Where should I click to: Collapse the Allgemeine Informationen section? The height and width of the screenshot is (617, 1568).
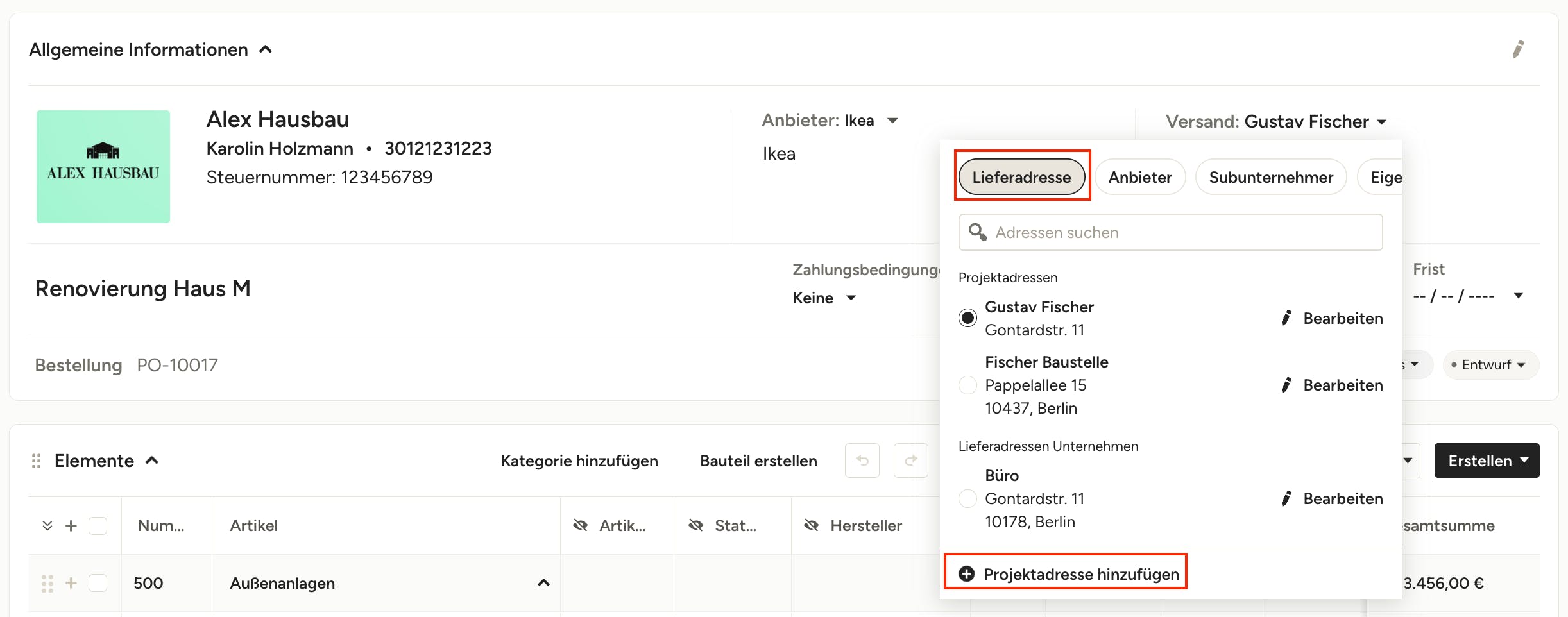click(266, 49)
